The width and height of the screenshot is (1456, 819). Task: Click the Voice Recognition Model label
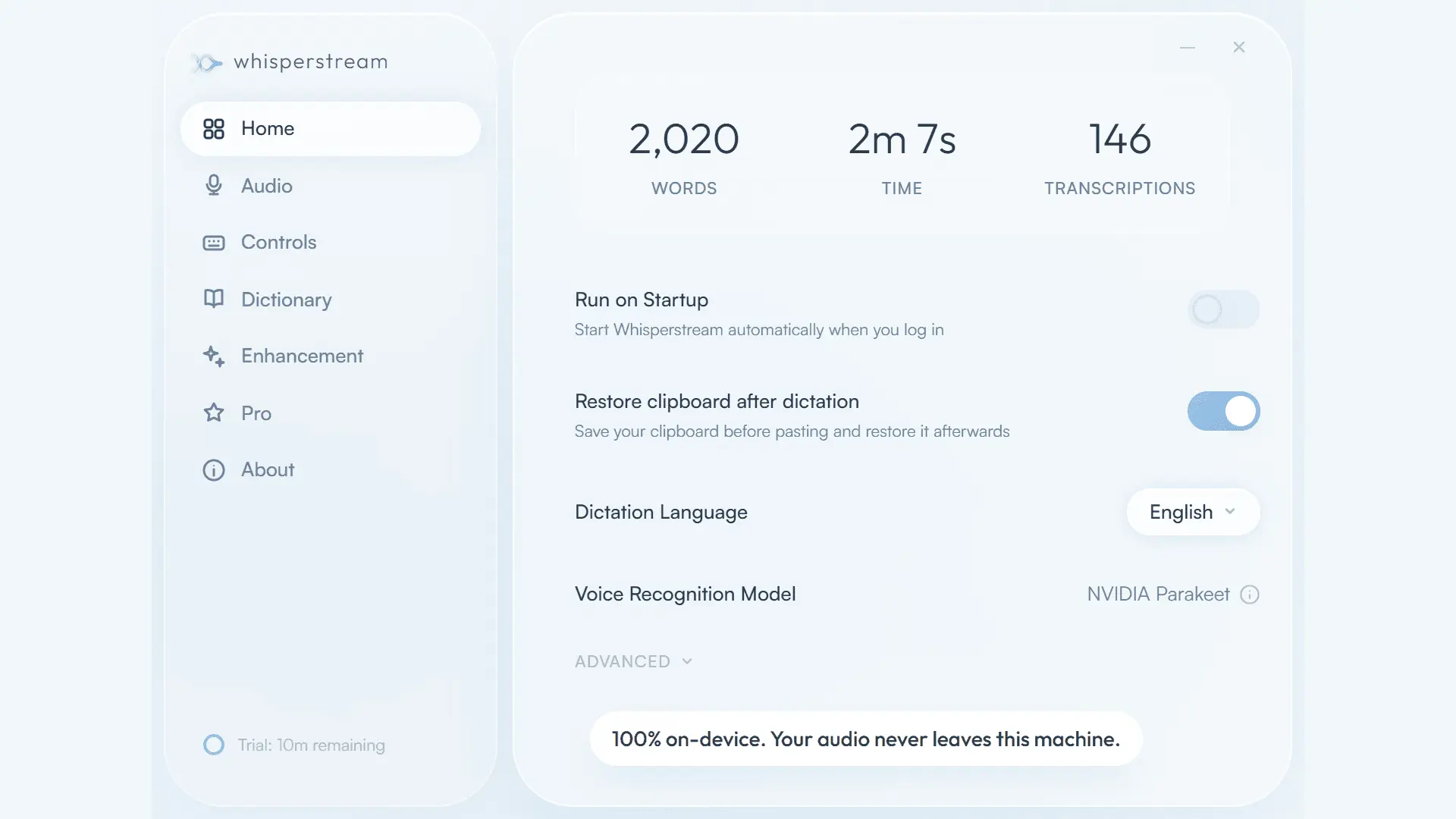pos(686,594)
